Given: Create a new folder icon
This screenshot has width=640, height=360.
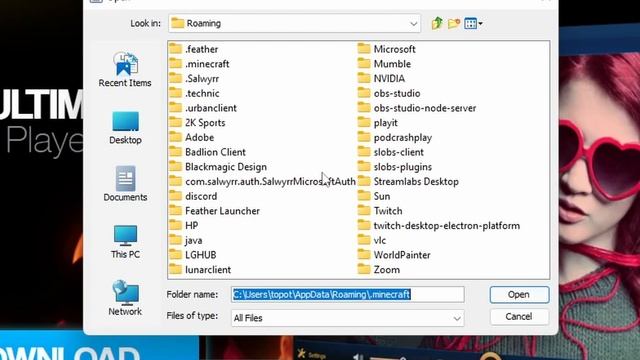Looking at the screenshot, I should pyautogui.click(x=454, y=23).
